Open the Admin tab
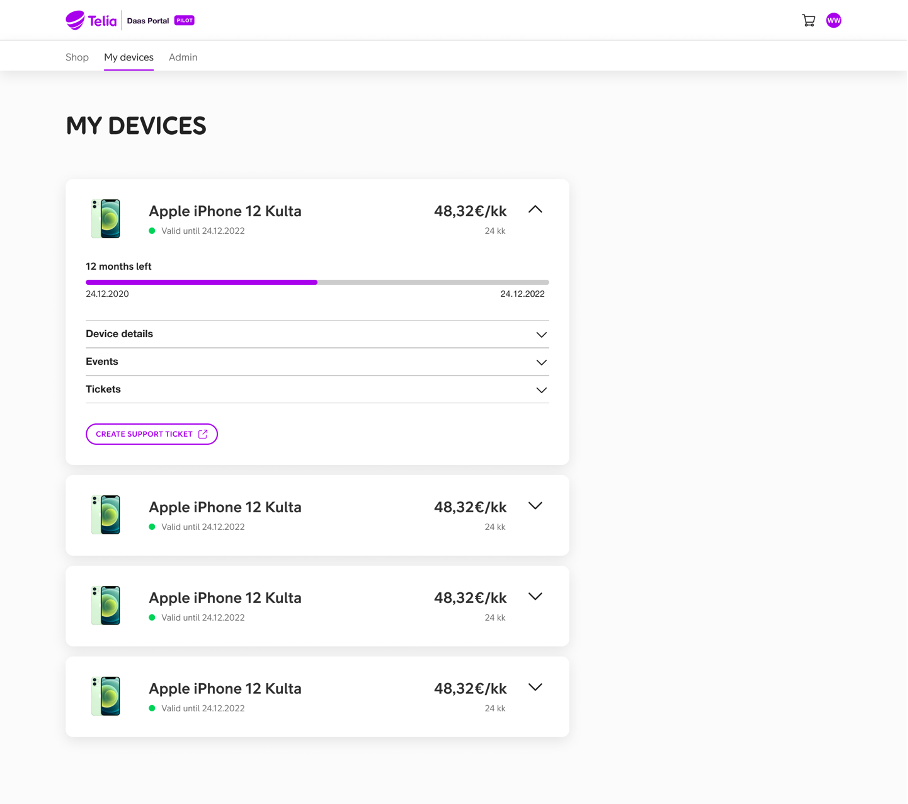The height and width of the screenshot is (804, 908). tap(183, 57)
